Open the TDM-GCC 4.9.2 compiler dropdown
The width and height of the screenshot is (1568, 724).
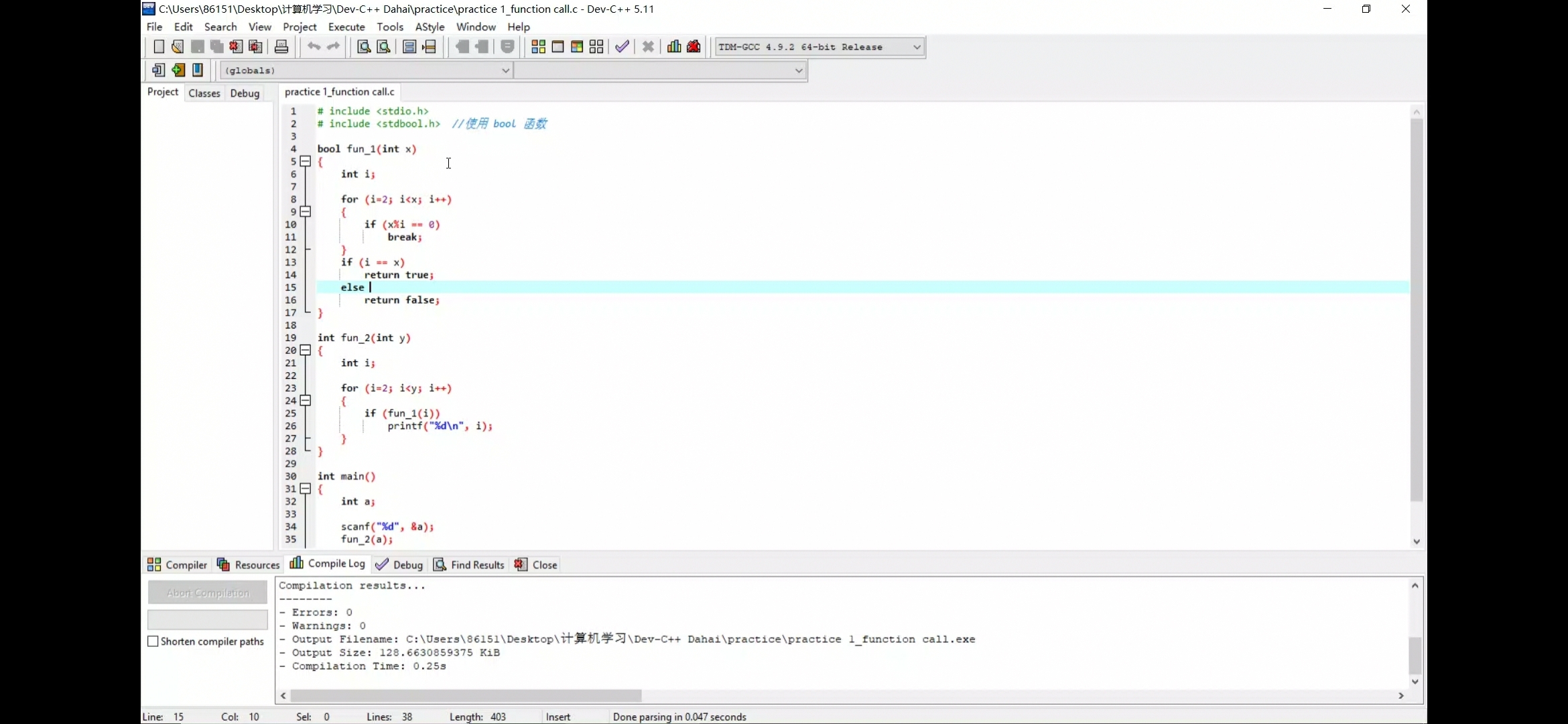coord(820,47)
